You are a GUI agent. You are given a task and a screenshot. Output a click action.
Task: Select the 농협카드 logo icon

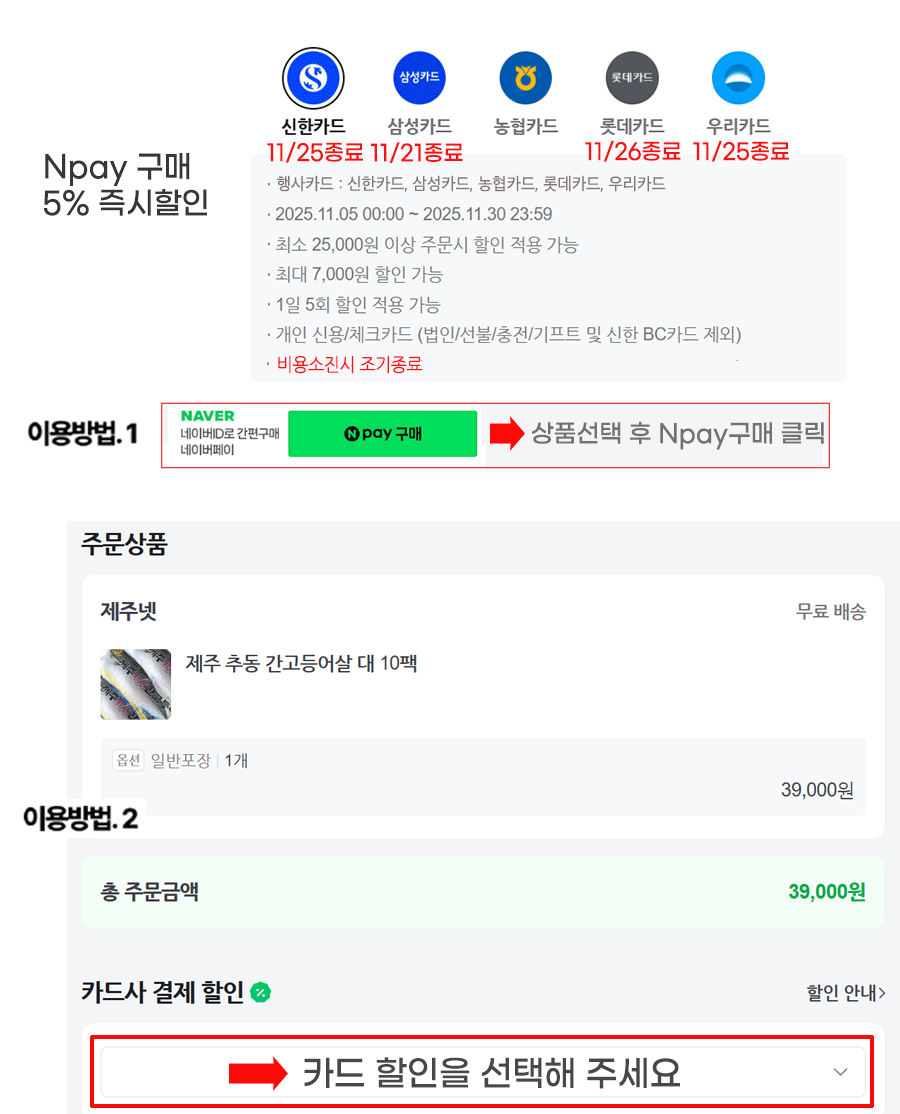click(x=526, y=77)
